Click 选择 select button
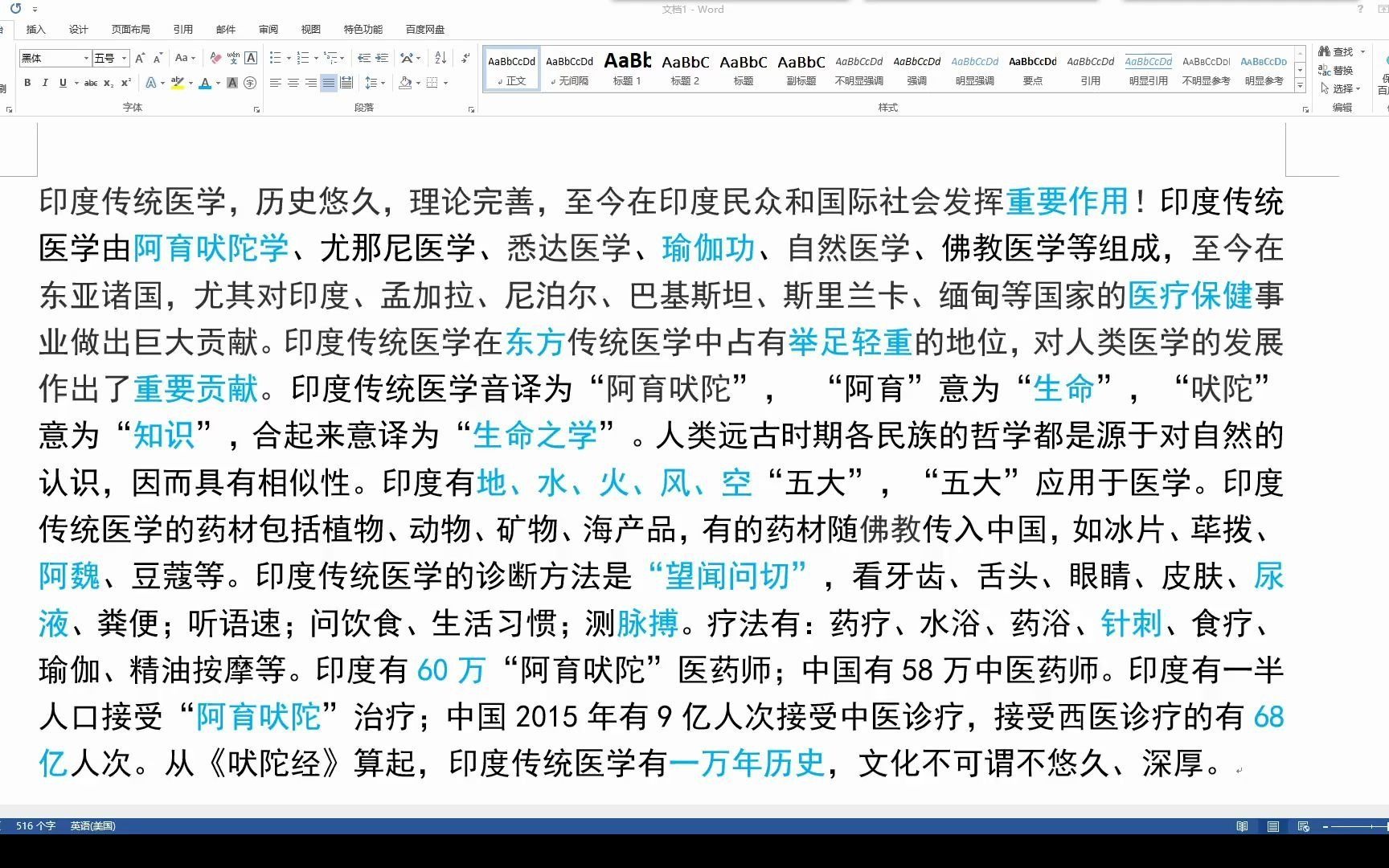This screenshot has height=868, width=1389. [1340, 88]
